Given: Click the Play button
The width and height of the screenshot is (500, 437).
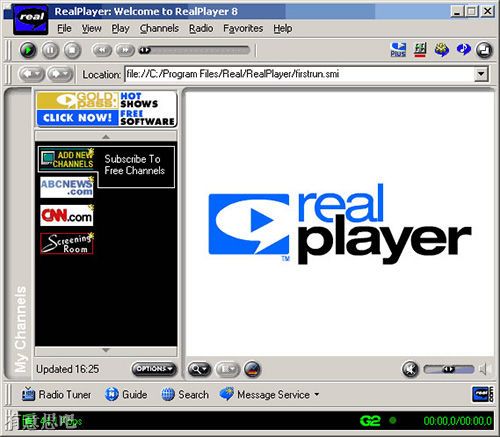Looking at the screenshot, I should pos(28,50).
